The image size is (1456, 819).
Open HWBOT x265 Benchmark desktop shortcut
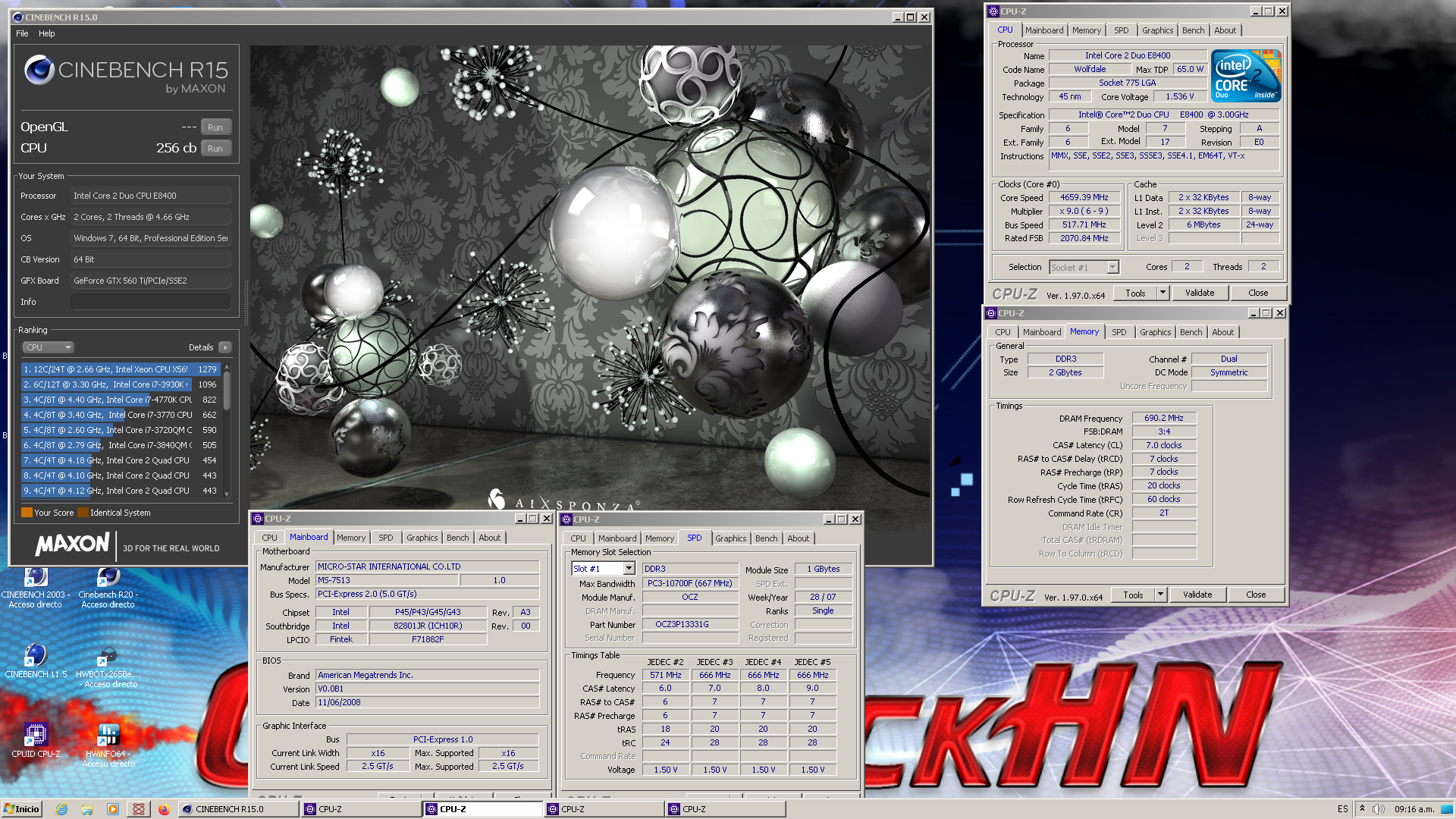[108, 667]
